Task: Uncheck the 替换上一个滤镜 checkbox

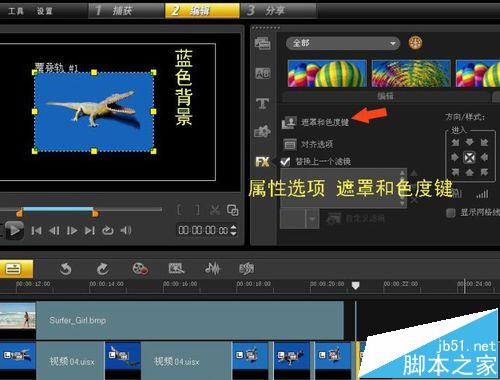Action: click(x=285, y=162)
